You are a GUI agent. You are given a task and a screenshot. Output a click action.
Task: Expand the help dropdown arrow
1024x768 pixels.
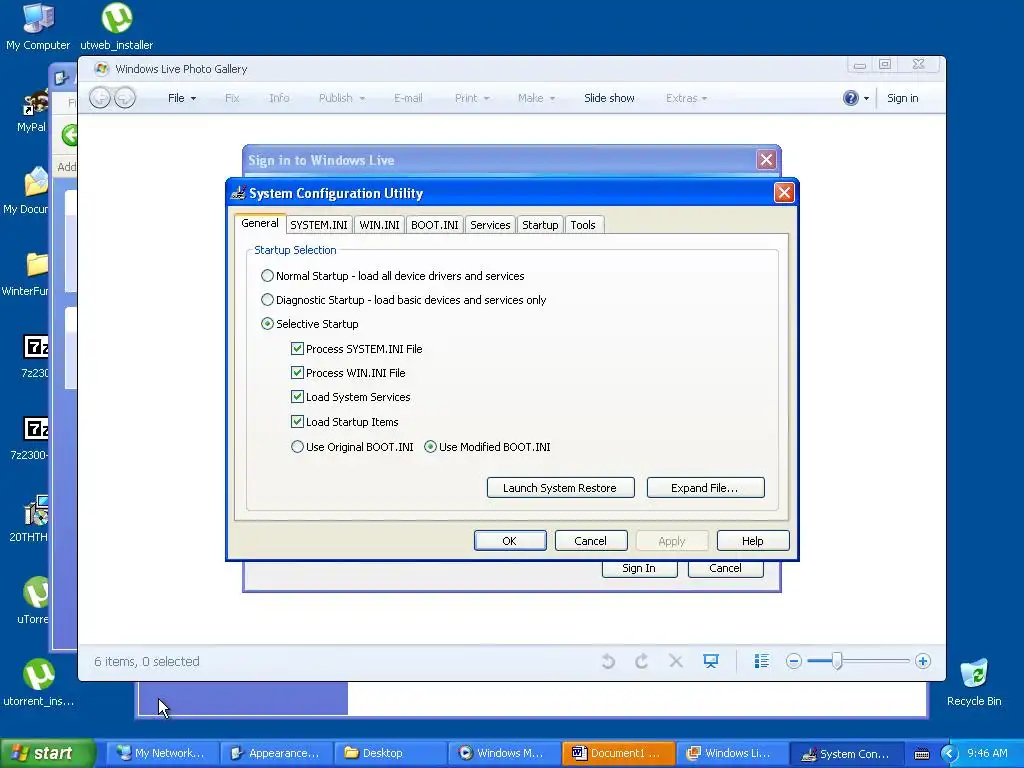[867, 99]
